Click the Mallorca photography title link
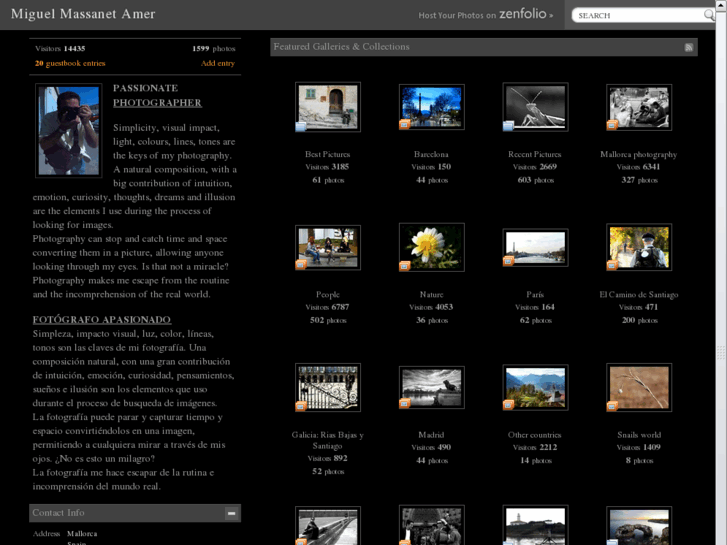Screen dimensions: 727x545 (638, 154)
